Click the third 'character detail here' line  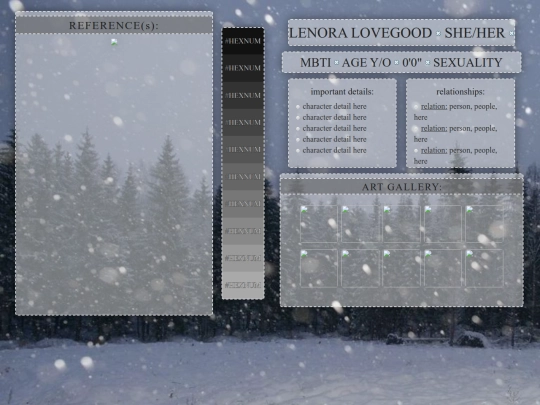coord(334,128)
